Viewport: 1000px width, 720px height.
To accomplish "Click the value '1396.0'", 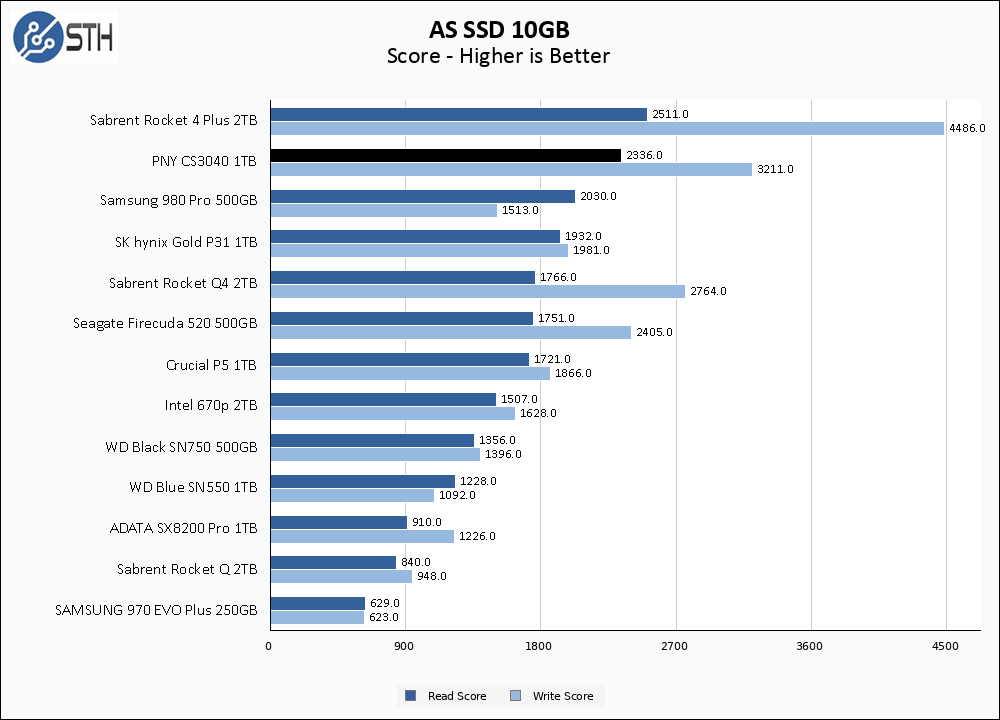I will point(503,454).
